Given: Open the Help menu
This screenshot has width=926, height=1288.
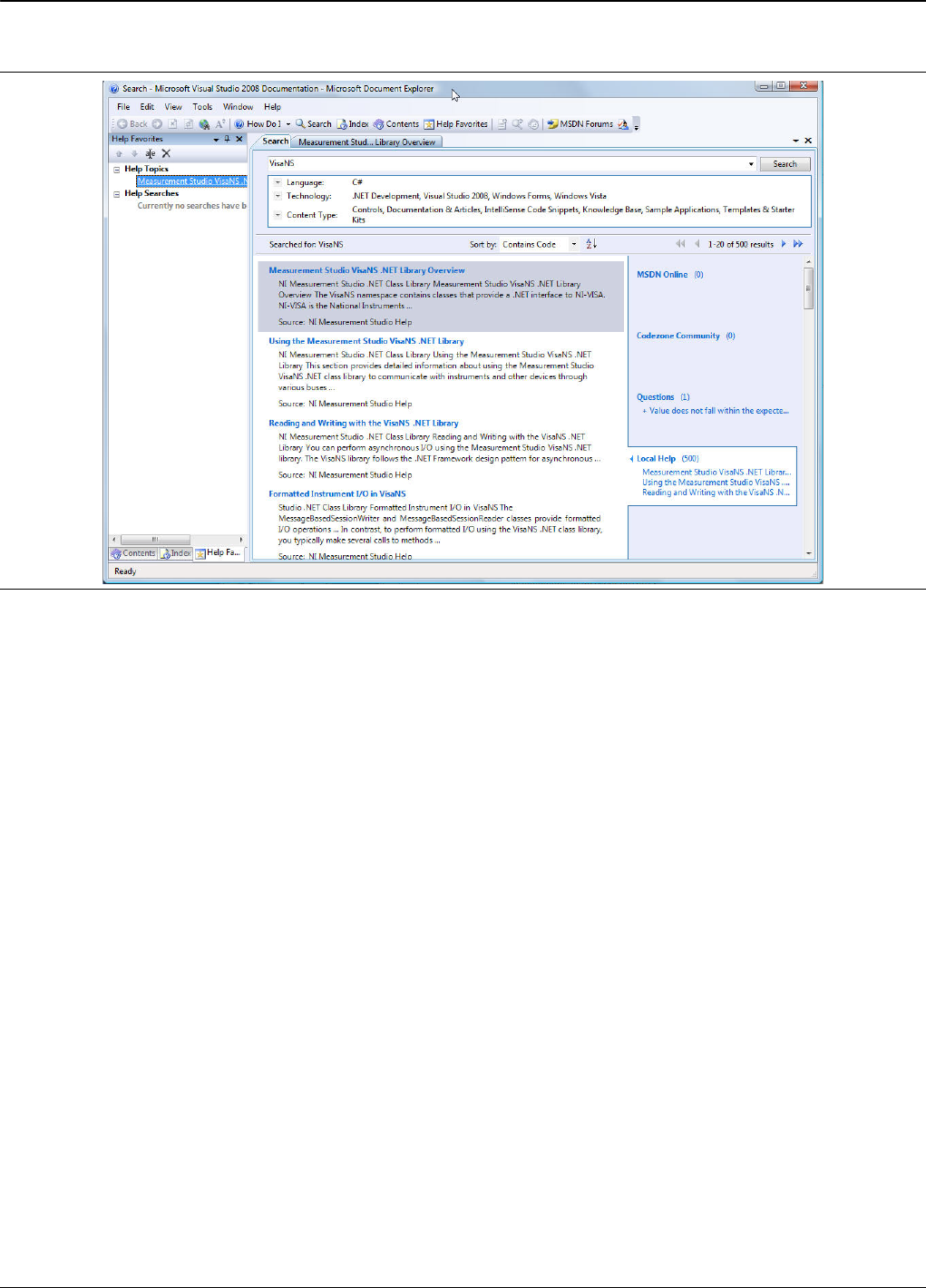Looking at the screenshot, I should coord(272,107).
